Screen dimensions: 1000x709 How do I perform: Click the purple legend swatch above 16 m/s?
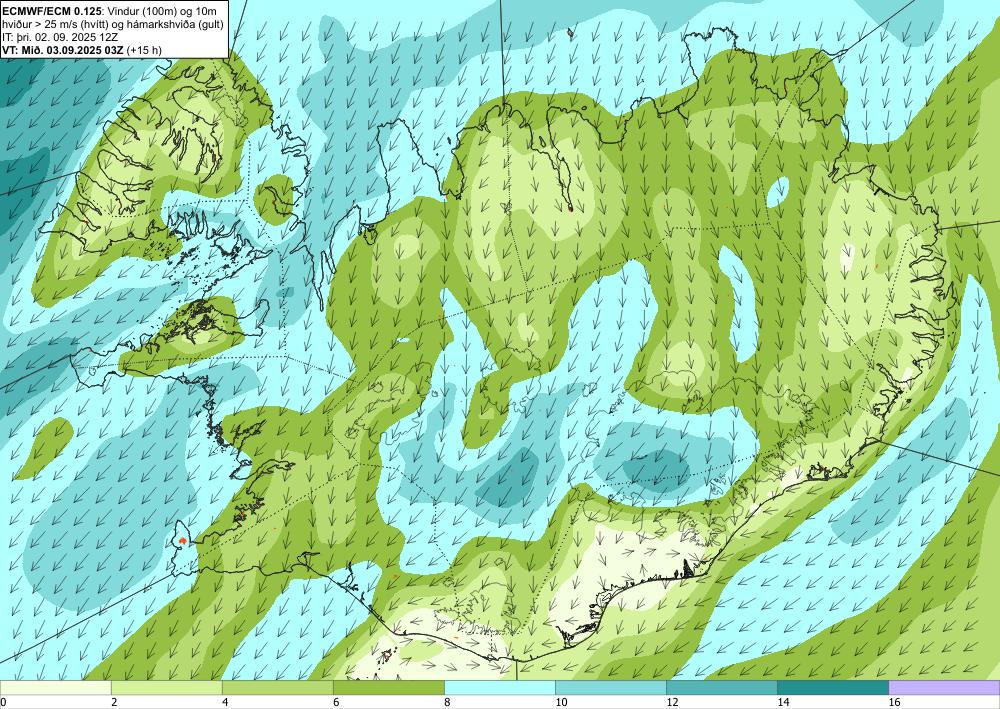coord(945,687)
